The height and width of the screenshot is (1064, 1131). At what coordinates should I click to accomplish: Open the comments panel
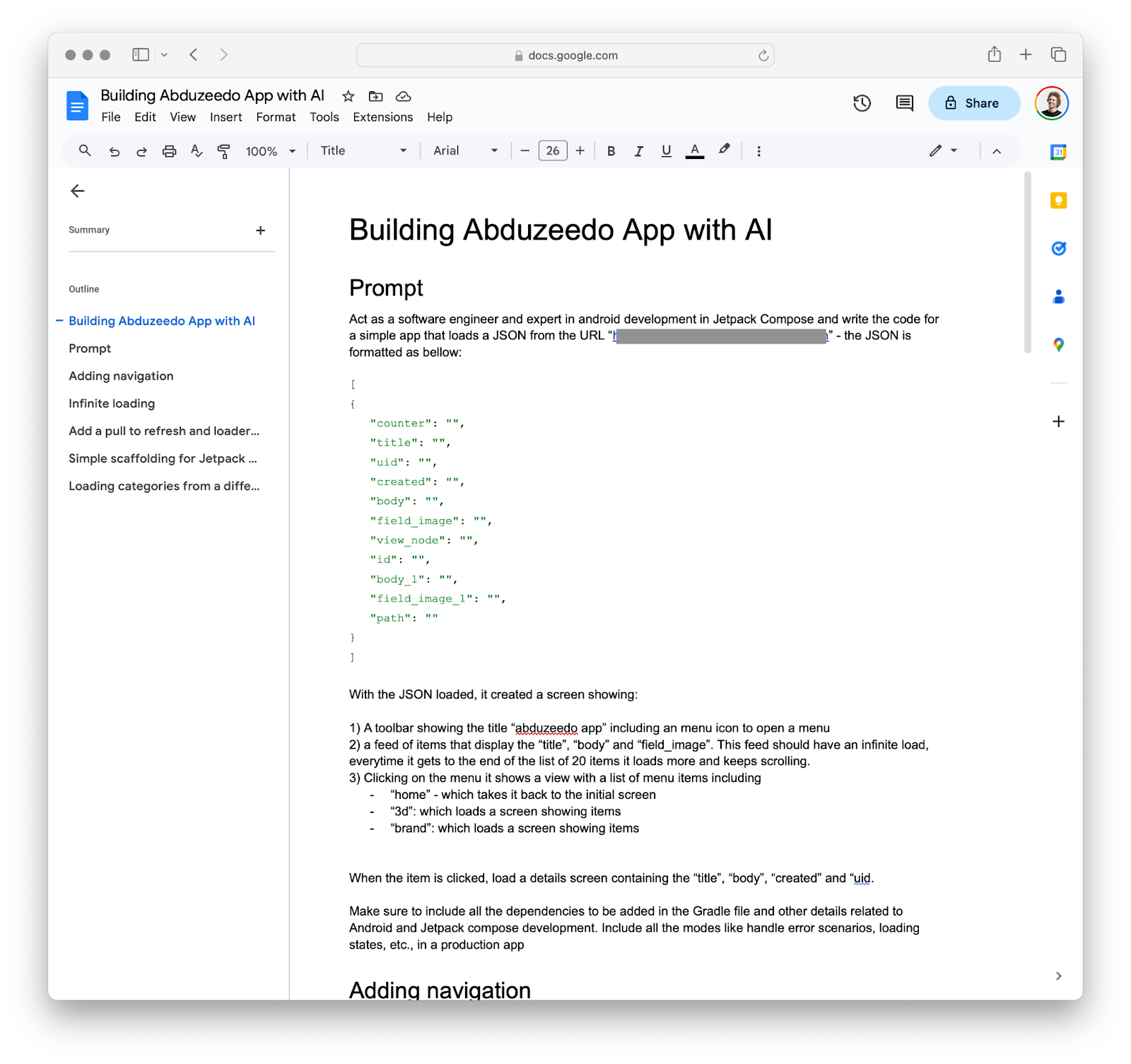click(904, 103)
